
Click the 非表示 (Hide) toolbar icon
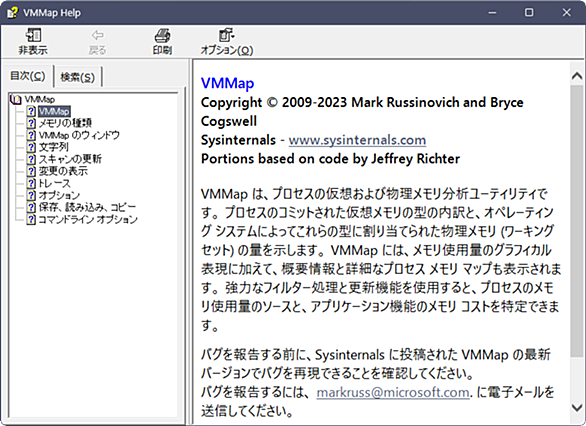[x=33, y=35]
